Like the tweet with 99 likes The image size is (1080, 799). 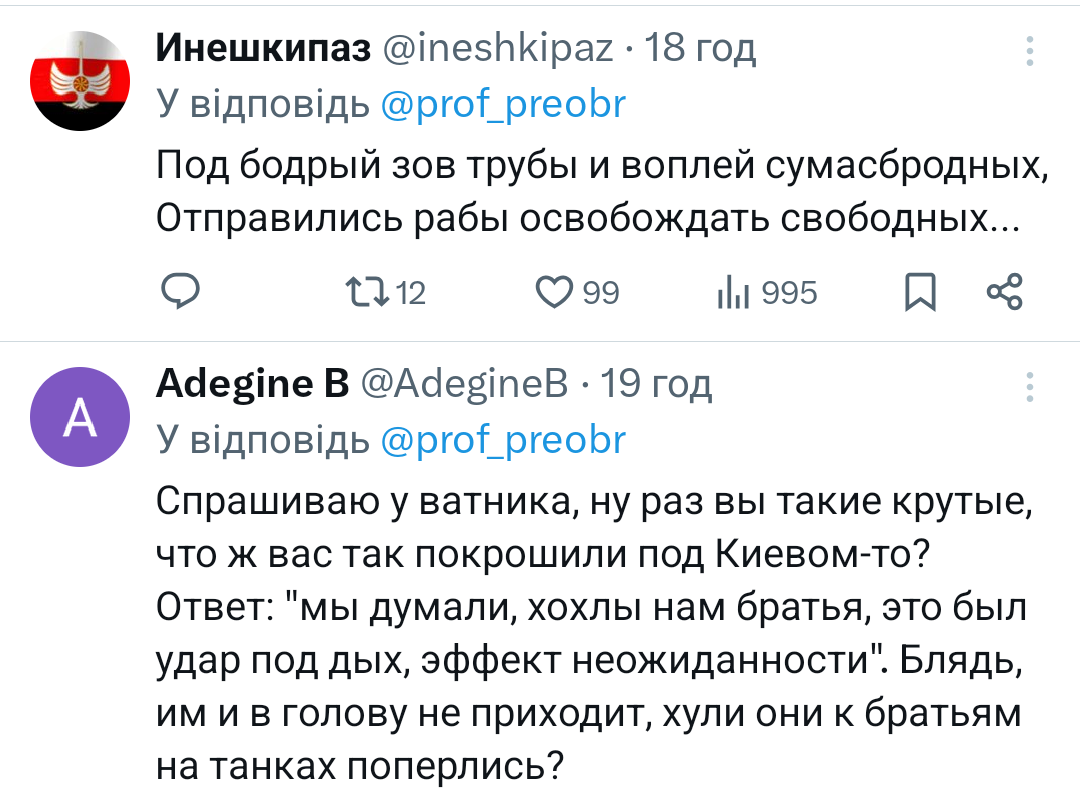coord(551,292)
